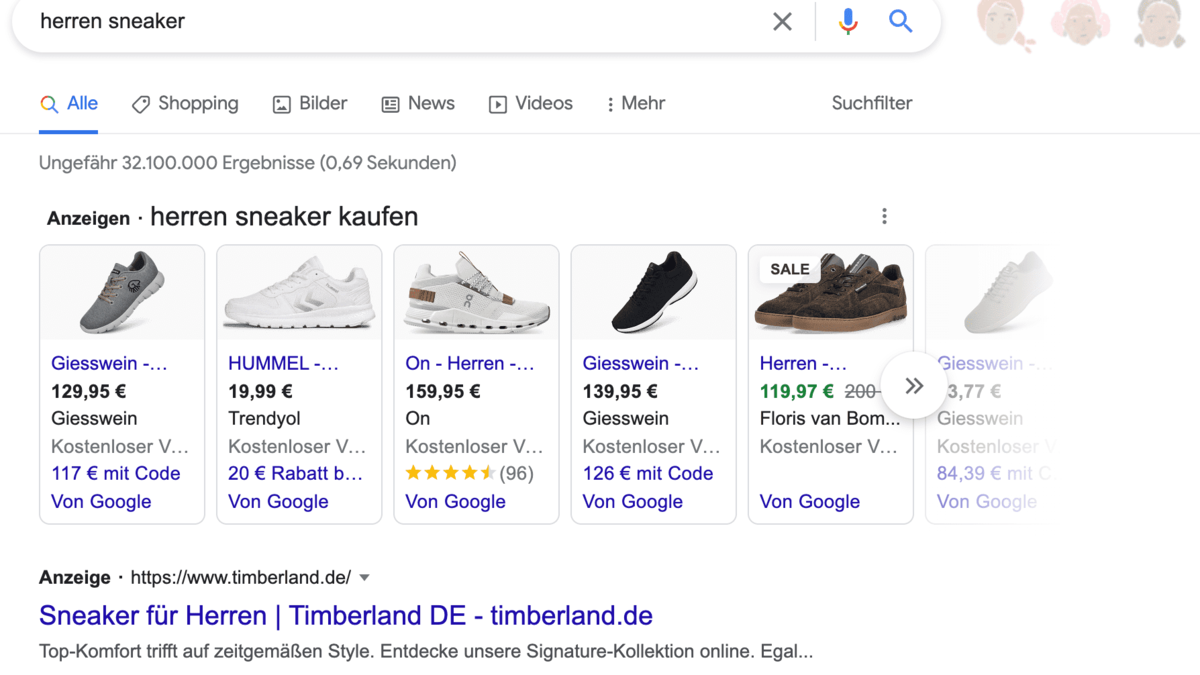Image resolution: width=1200 pixels, height=675 pixels.
Task: Click the black Giesswein sneaker thumbnail
Action: (x=653, y=292)
